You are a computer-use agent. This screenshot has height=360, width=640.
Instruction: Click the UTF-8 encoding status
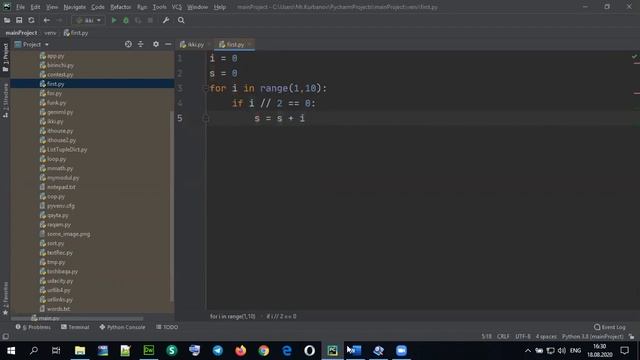tap(522, 337)
